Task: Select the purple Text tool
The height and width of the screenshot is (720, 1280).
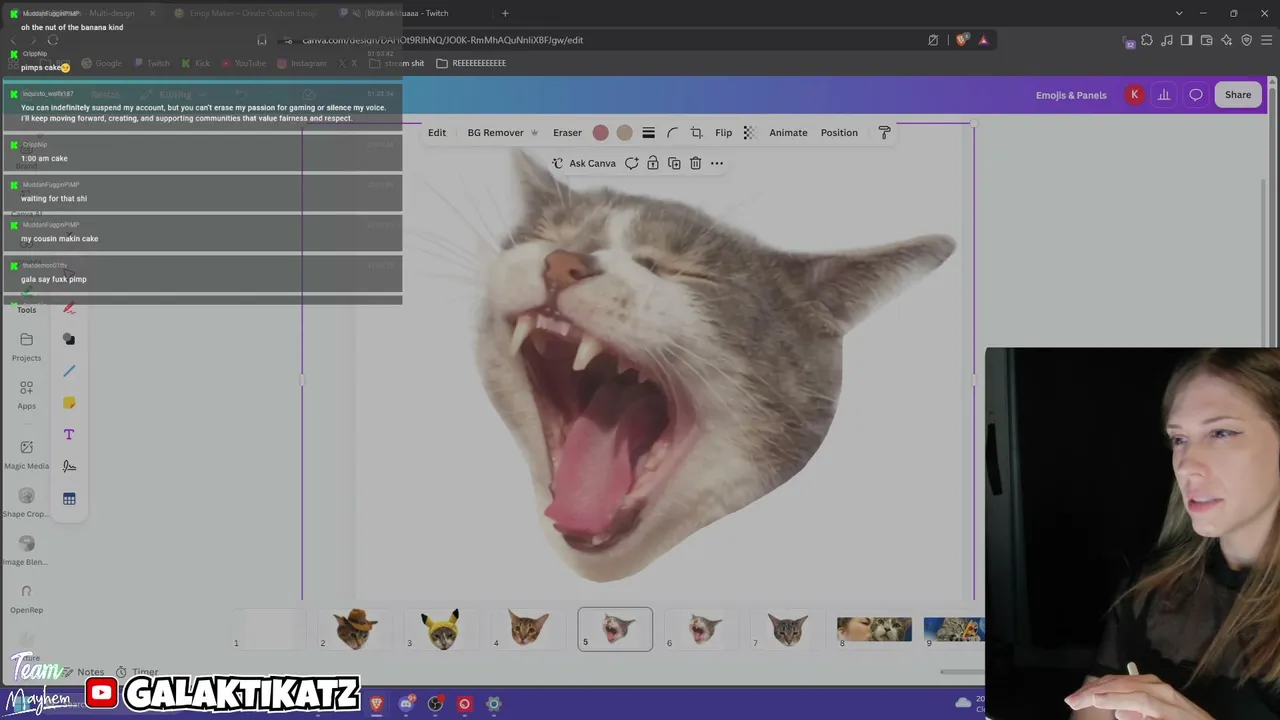Action: [69, 435]
